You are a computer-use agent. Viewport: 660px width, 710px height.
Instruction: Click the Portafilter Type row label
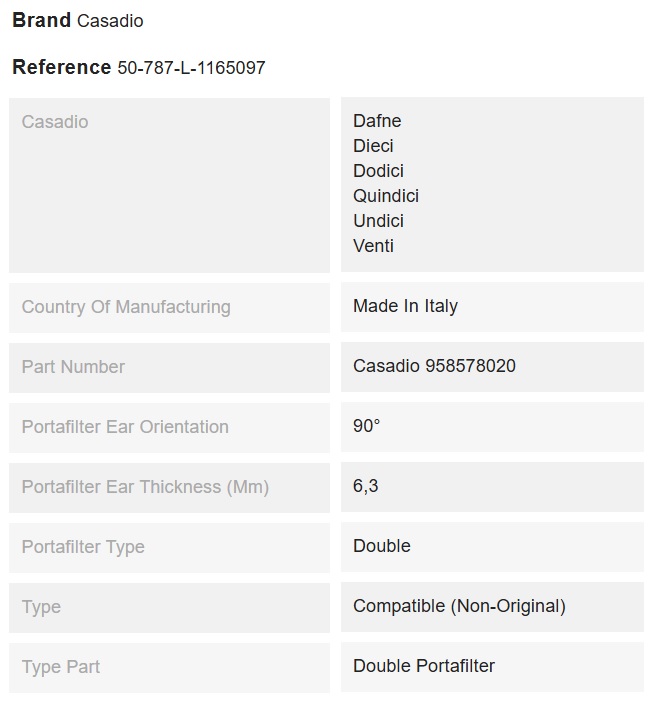pyautogui.click(x=83, y=547)
